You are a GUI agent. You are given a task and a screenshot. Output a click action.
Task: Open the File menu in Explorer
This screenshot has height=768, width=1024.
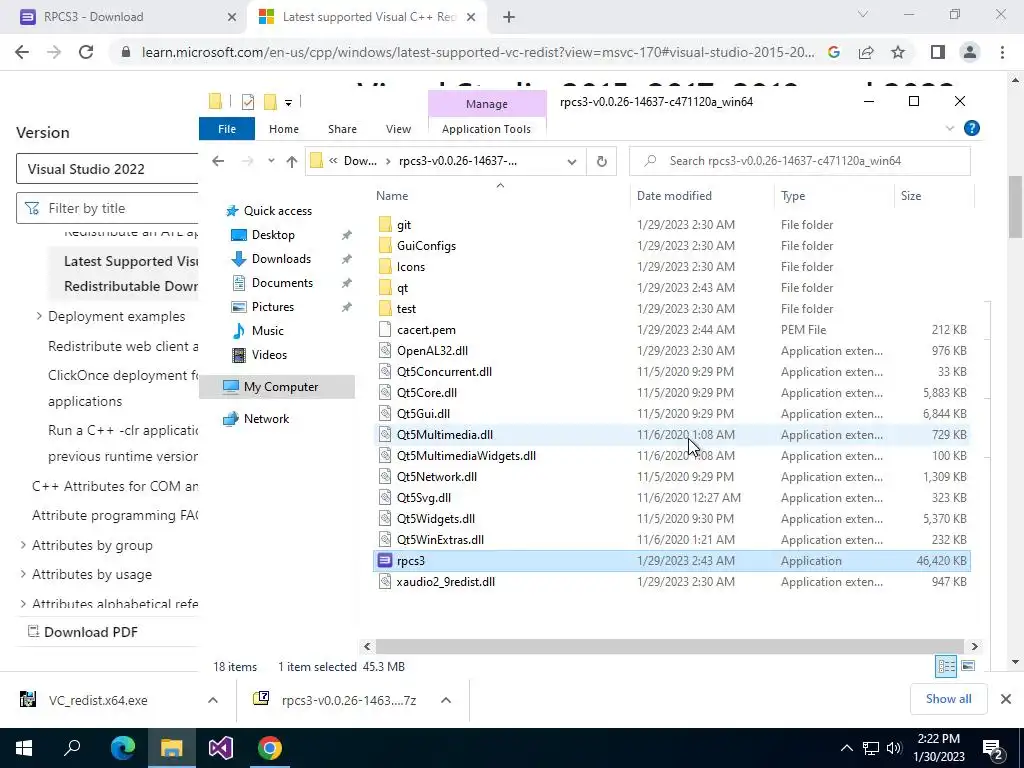click(x=227, y=129)
